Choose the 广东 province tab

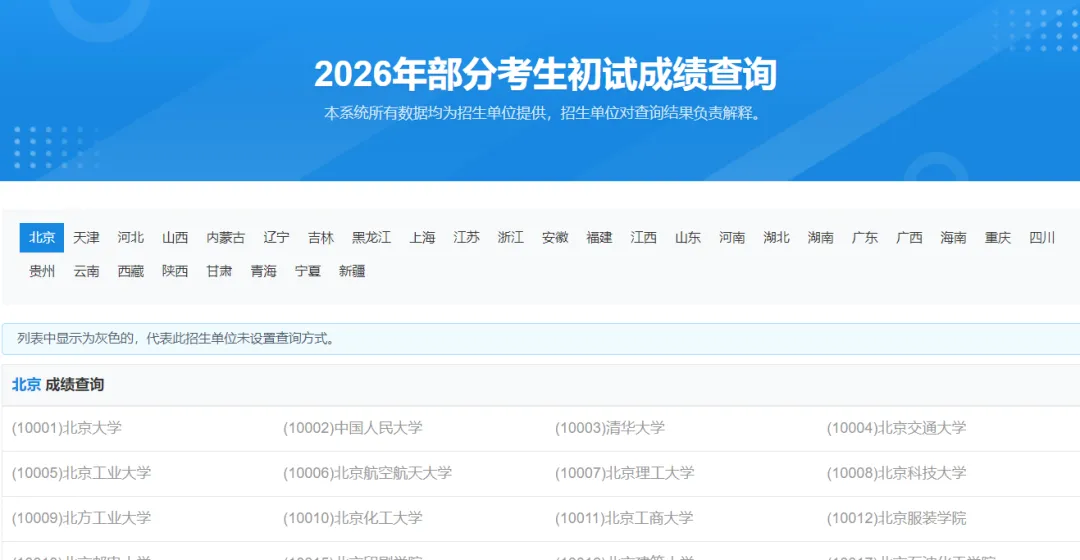click(x=864, y=238)
